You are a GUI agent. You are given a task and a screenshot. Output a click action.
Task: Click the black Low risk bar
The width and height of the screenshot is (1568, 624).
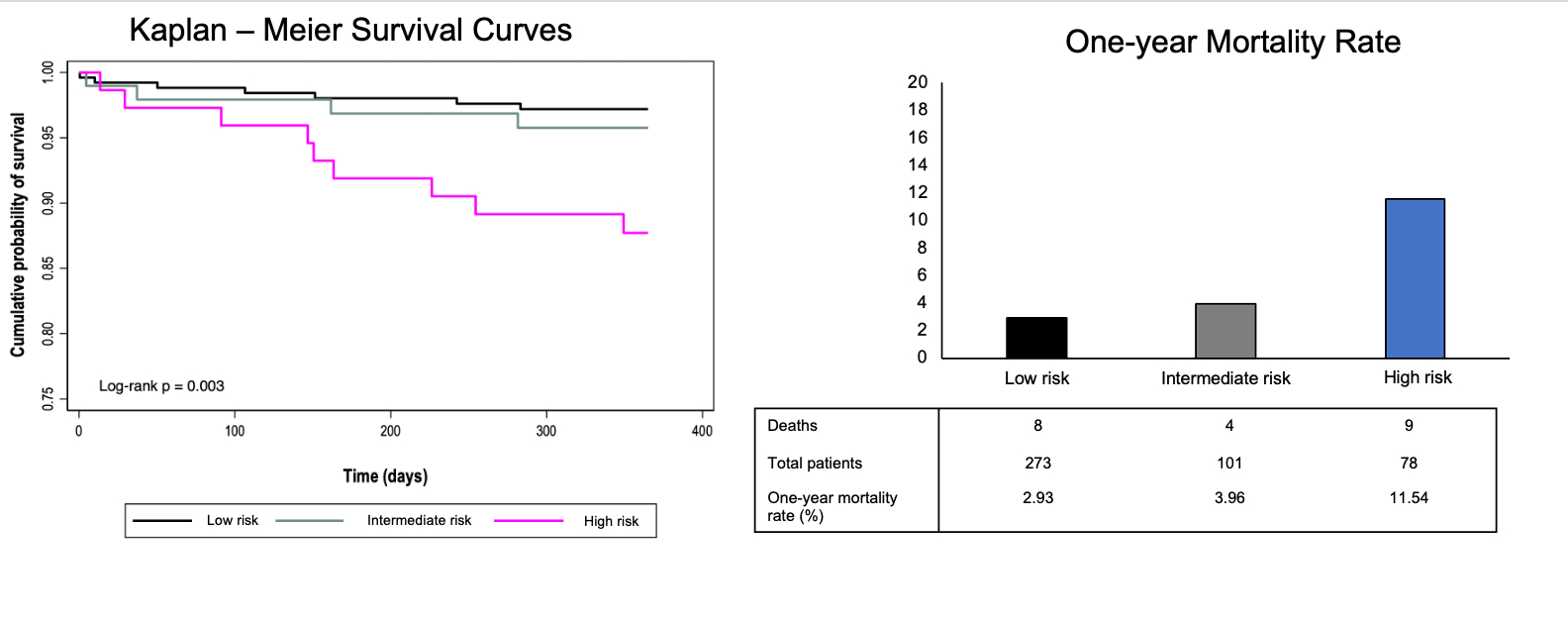(x=1036, y=338)
